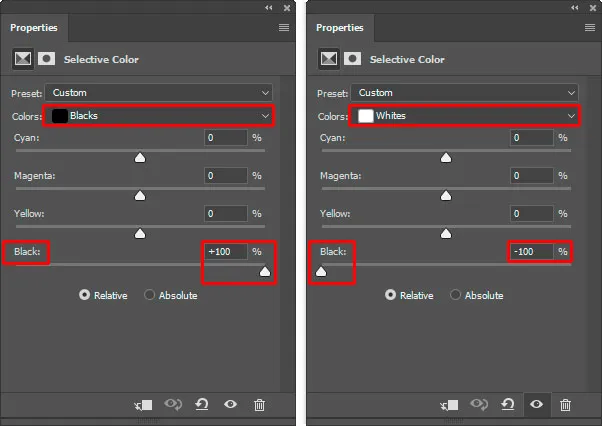Viewport: 602px width, 426px height.
Task: Click the Cyan slider handle in the Blacks panel
Action: click(x=140, y=158)
